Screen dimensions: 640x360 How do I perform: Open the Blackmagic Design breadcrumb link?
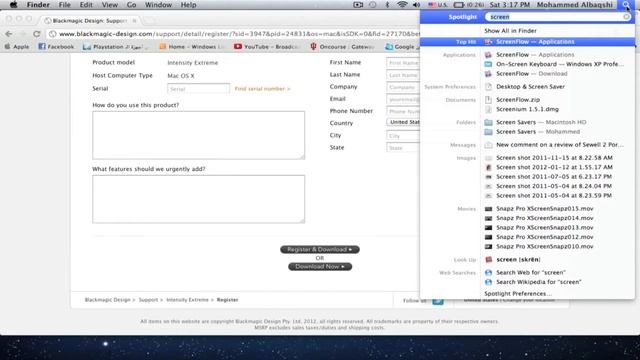click(107, 300)
